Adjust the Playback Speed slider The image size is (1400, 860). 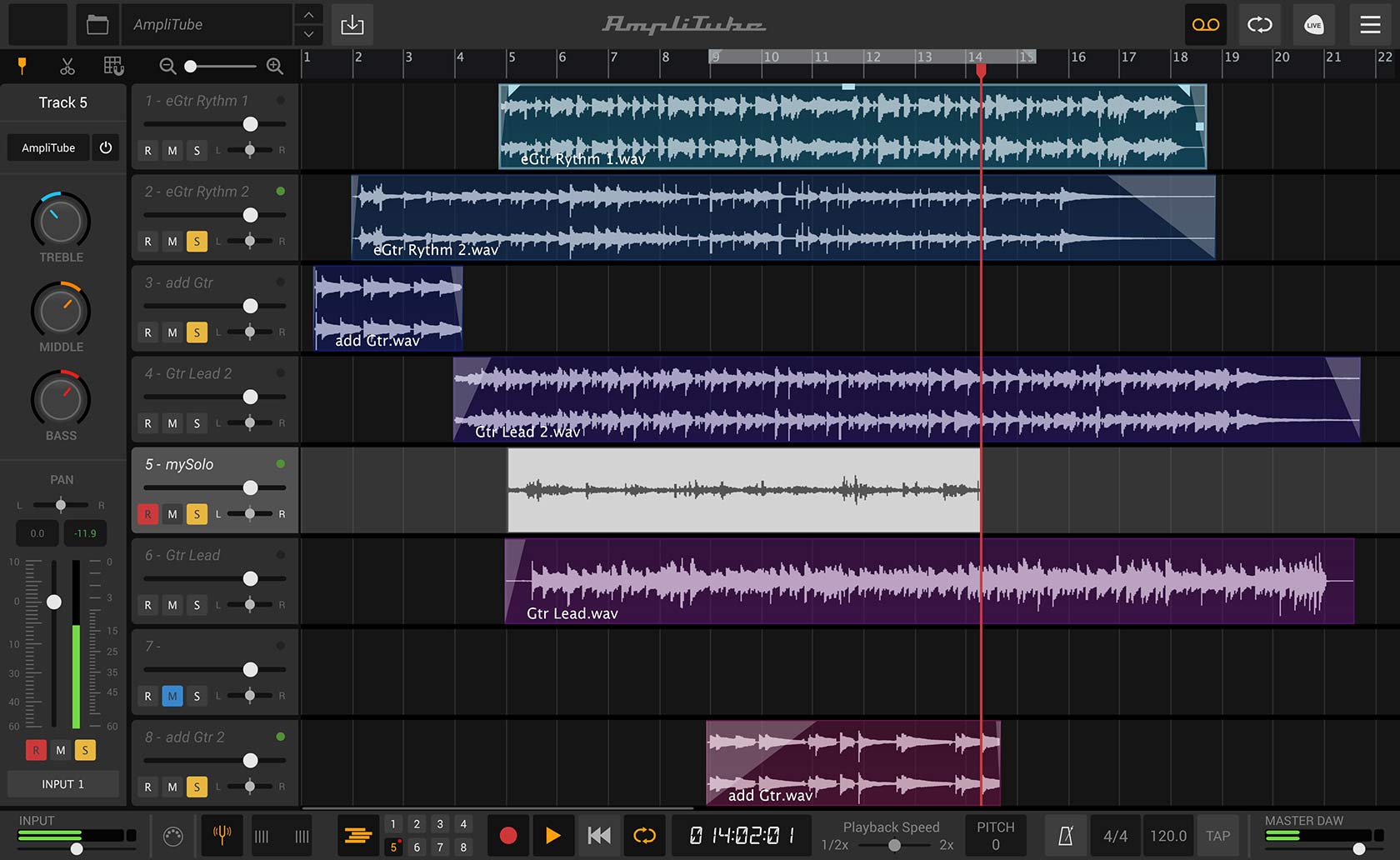pyautogui.click(x=893, y=845)
